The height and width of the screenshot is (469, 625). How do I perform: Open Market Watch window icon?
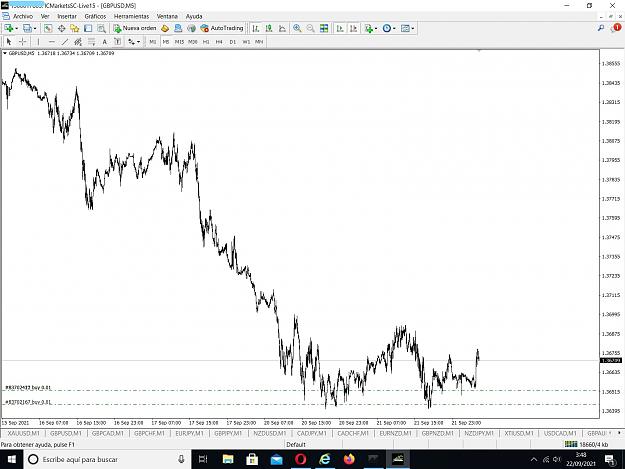[48, 28]
